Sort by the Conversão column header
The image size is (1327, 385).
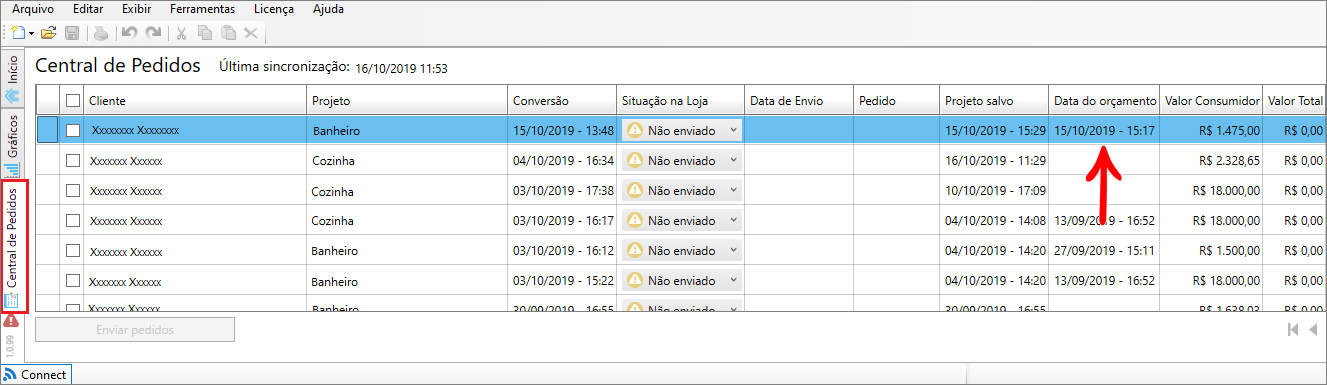click(x=562, y=100)
